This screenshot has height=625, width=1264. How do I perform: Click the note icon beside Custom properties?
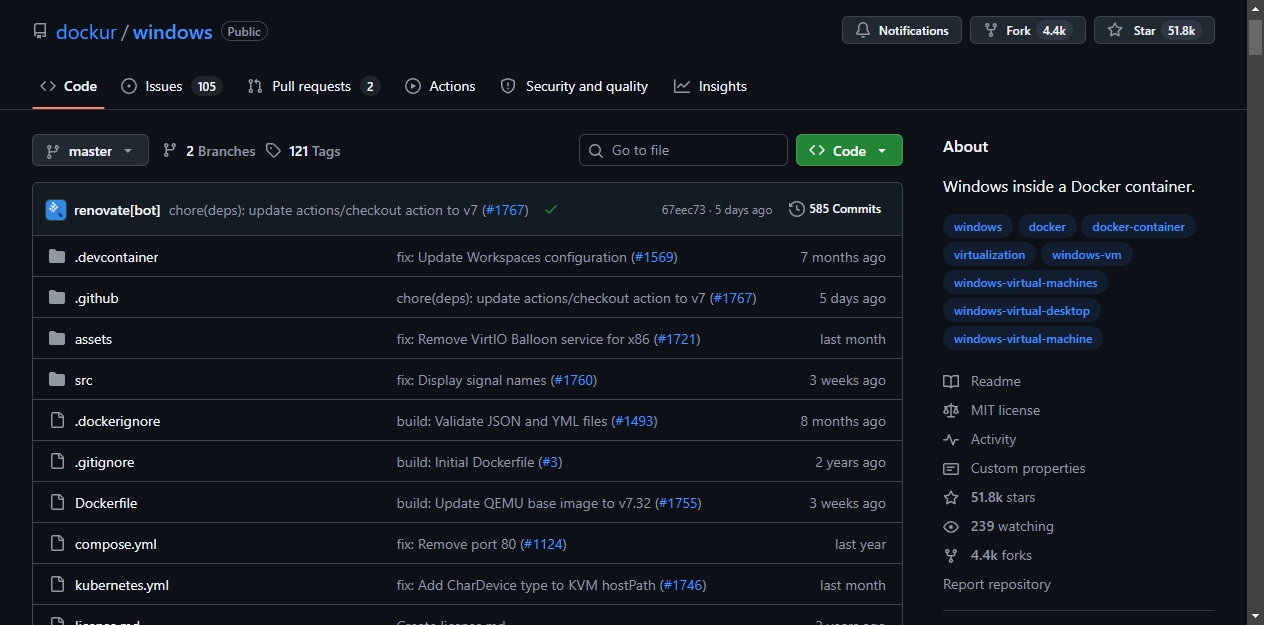pos(951,468)
